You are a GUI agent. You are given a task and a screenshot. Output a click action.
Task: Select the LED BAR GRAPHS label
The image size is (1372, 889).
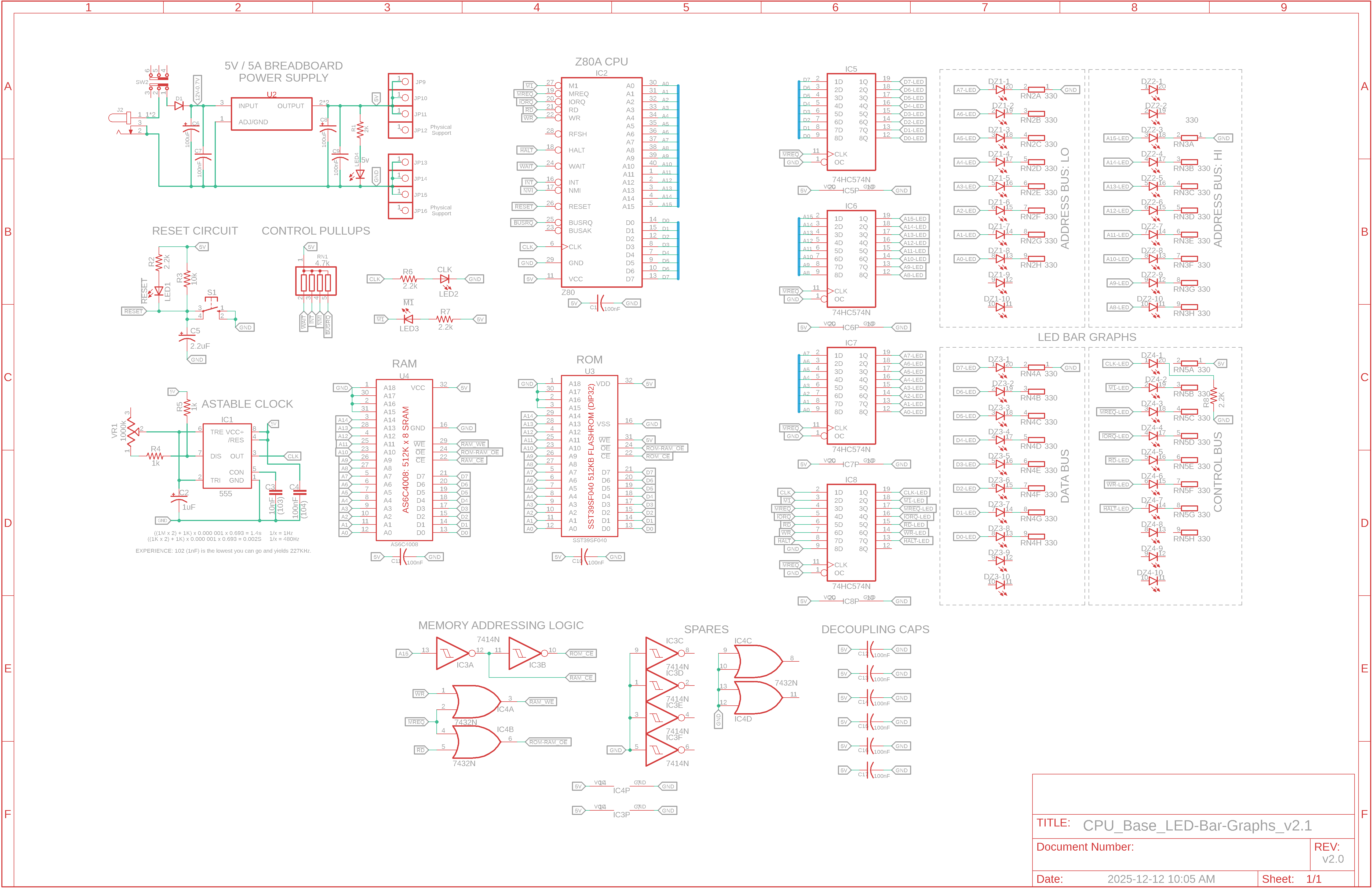pos(1087,337)
